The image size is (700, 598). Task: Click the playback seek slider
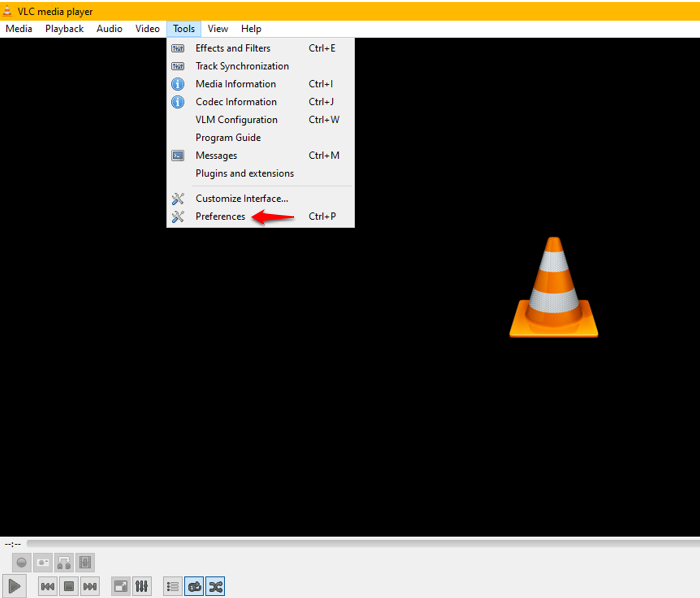(x=362, y=543)
